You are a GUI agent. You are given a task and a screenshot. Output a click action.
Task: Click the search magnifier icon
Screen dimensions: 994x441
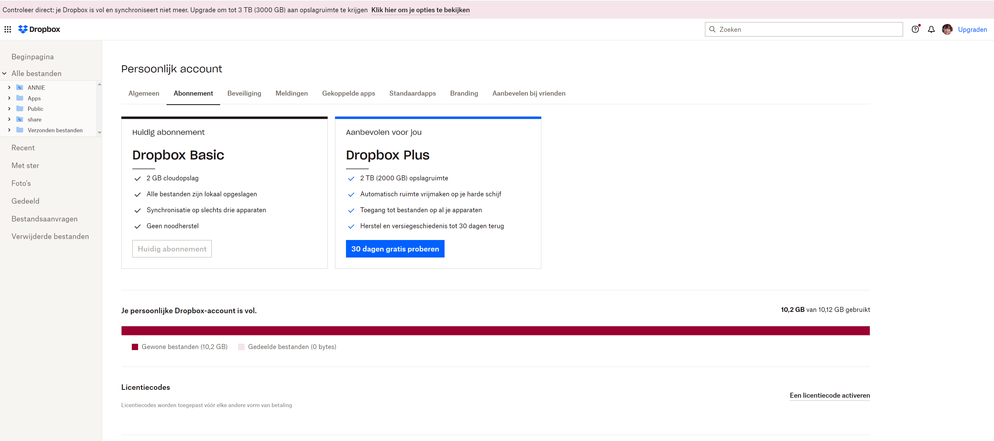point(713,29)
